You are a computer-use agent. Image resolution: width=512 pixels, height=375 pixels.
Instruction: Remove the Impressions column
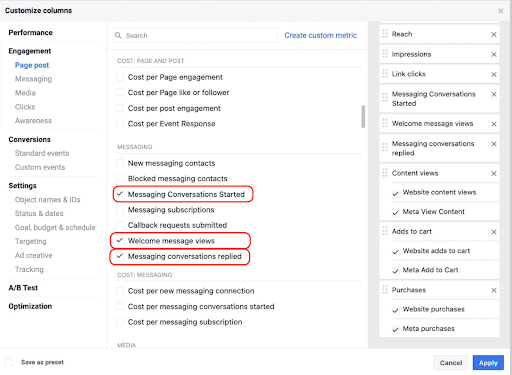coord(494,54)
